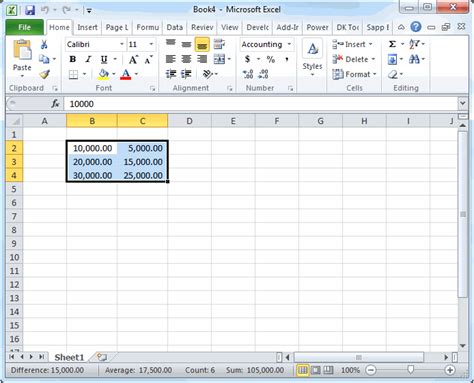This screenshot has height=383, width=474.
Task: Expand the Insert cells dropdown
Action: click(x=370, y=44)
